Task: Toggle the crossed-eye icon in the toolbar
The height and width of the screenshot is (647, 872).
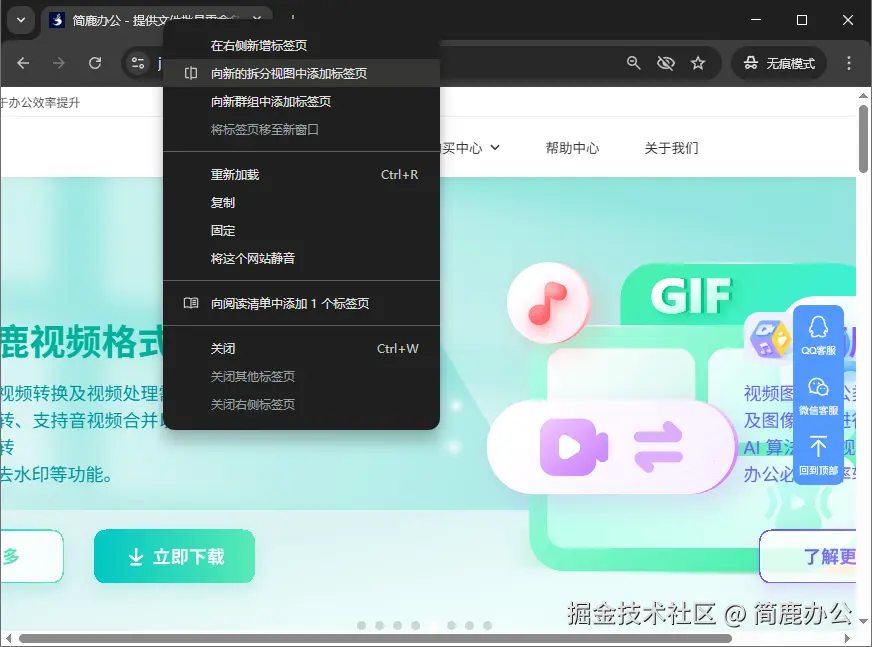Action: pyautogui.click(x=666, y=62)
